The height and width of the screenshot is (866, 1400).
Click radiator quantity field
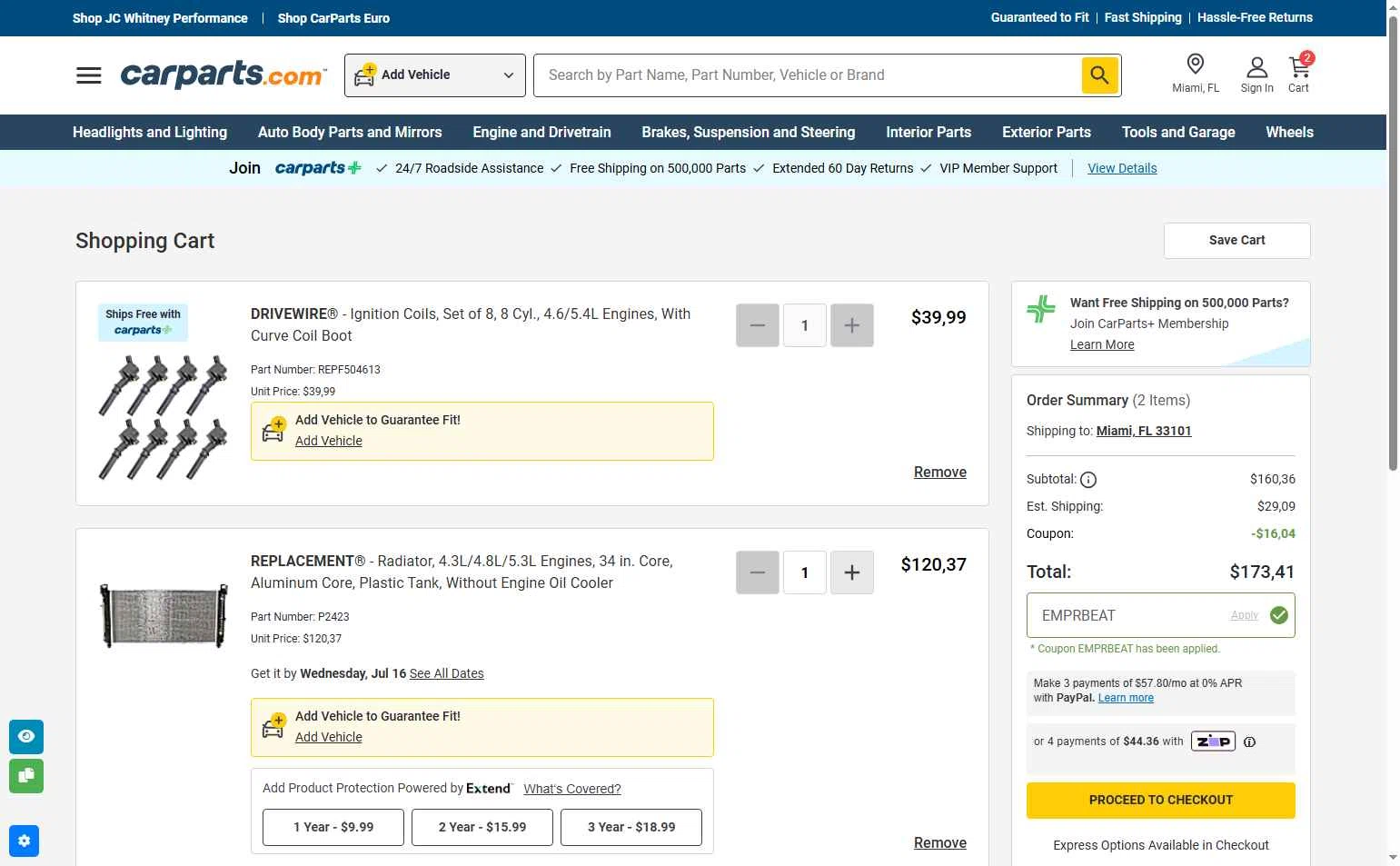tap(805, 572)
